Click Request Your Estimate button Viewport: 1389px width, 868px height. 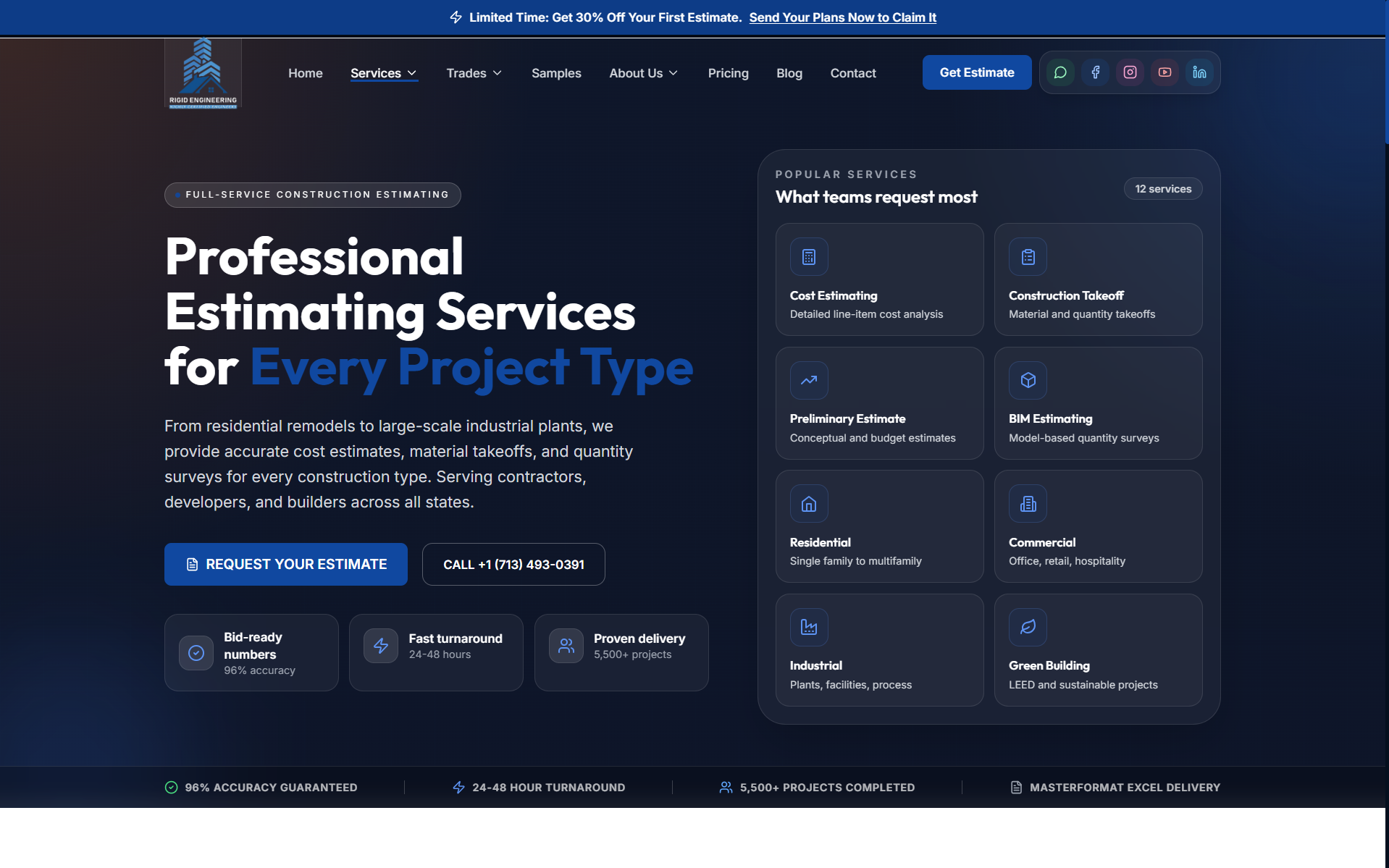[x=286, y=564]
